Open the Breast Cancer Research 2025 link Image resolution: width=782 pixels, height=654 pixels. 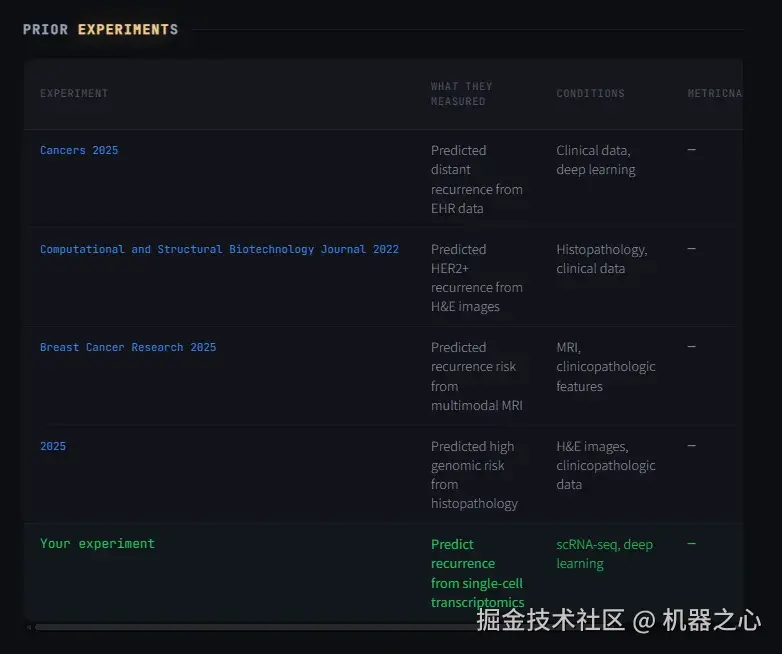pos(128,347)
